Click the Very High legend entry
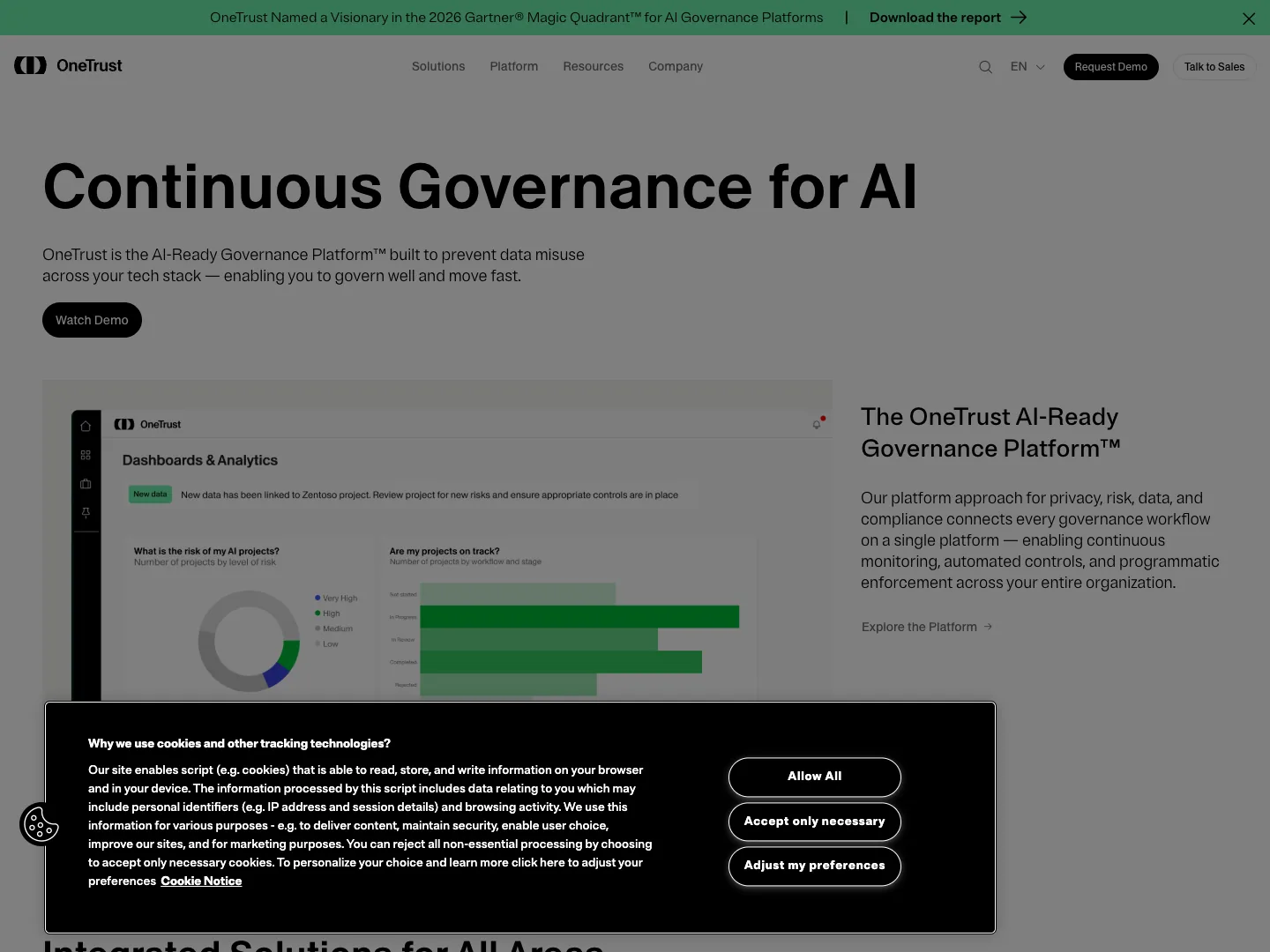Image resolution: width=1270 pixels, height=952 pixels. pyautogui.click(x=336, y=598)
